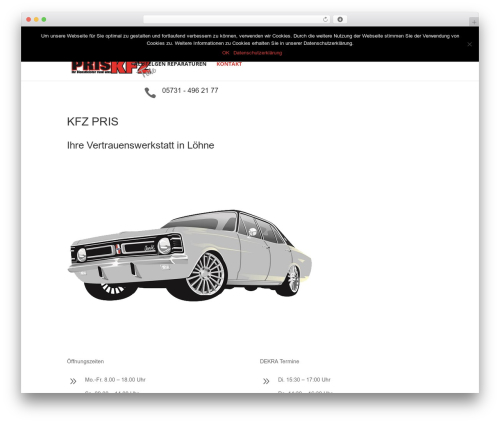Viewport: 500px width, 423px height.
Task: Open a new tab with plus button
Action: [x=474, y=22]
